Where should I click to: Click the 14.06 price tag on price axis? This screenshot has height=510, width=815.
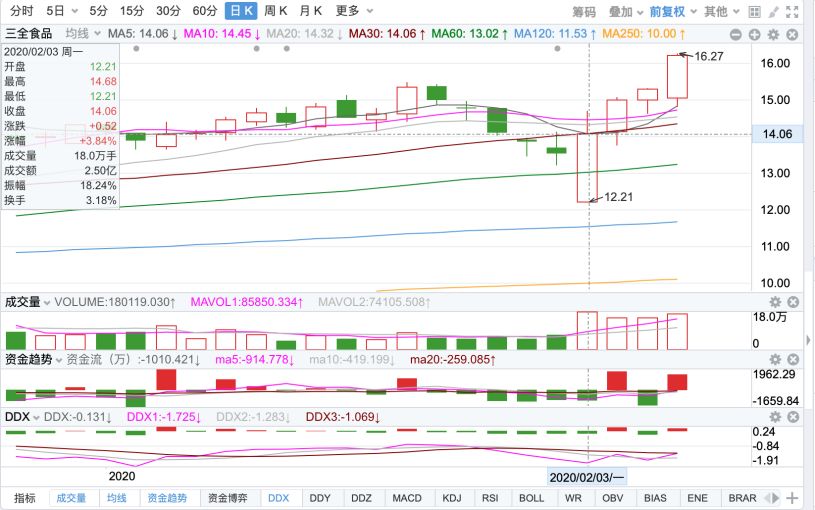pyautogui.click(x=777, y=134)
